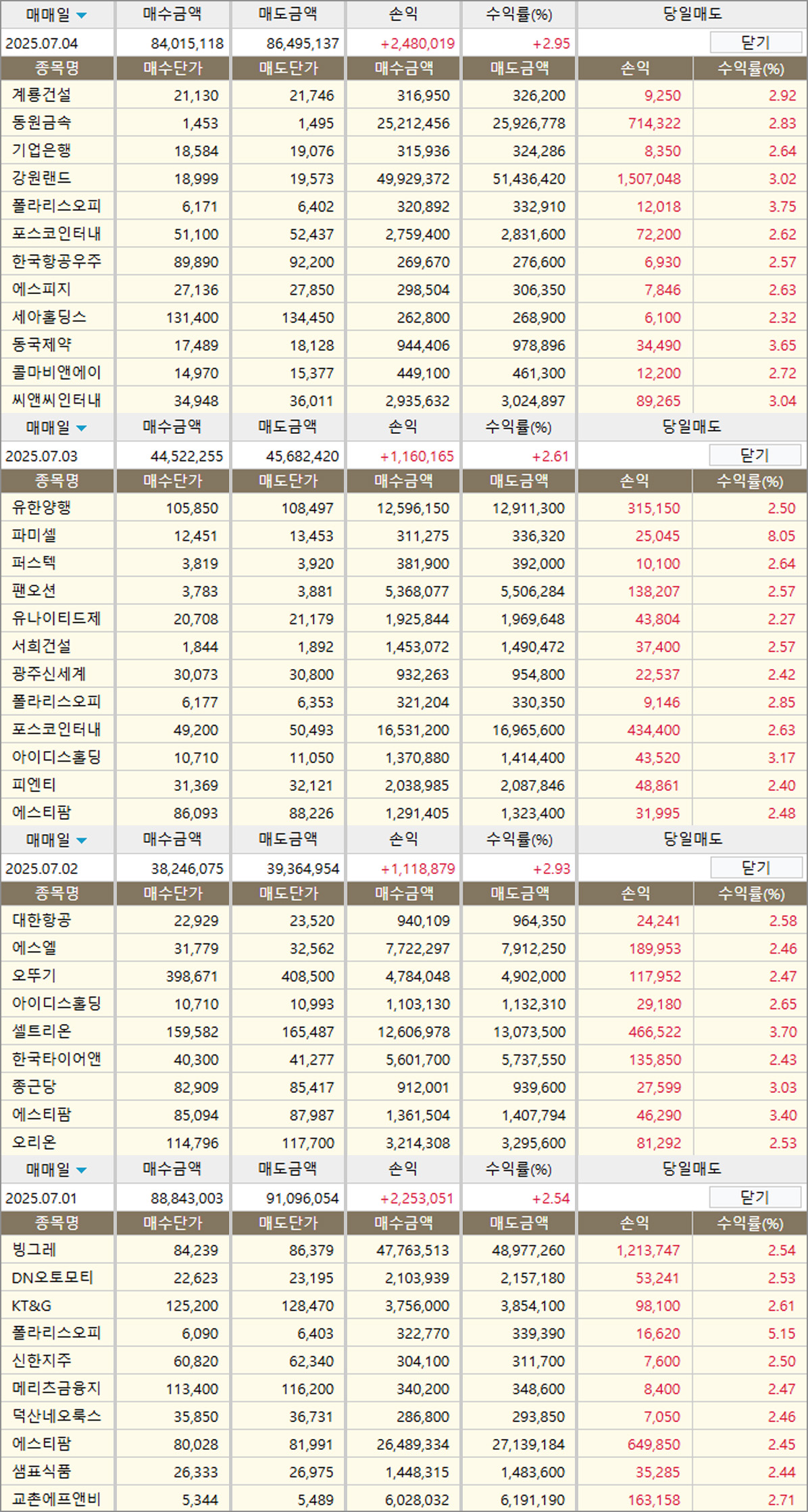Hit 닫기 on the 2025.07.02 row
808x1512 pixels.
pos(755,868)
